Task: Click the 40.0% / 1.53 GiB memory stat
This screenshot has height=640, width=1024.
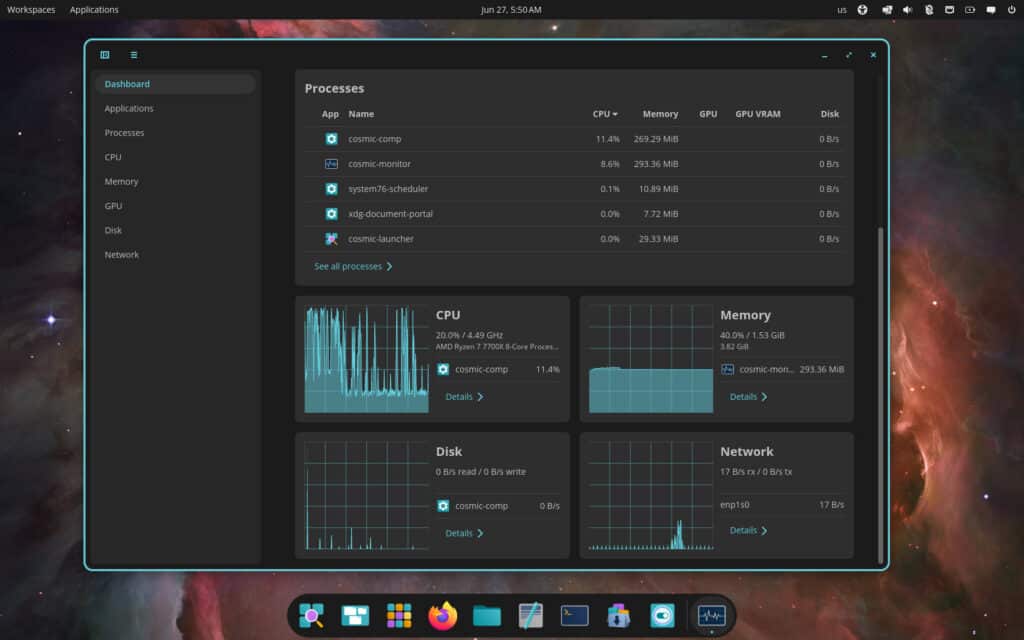Action: [752, 336]
